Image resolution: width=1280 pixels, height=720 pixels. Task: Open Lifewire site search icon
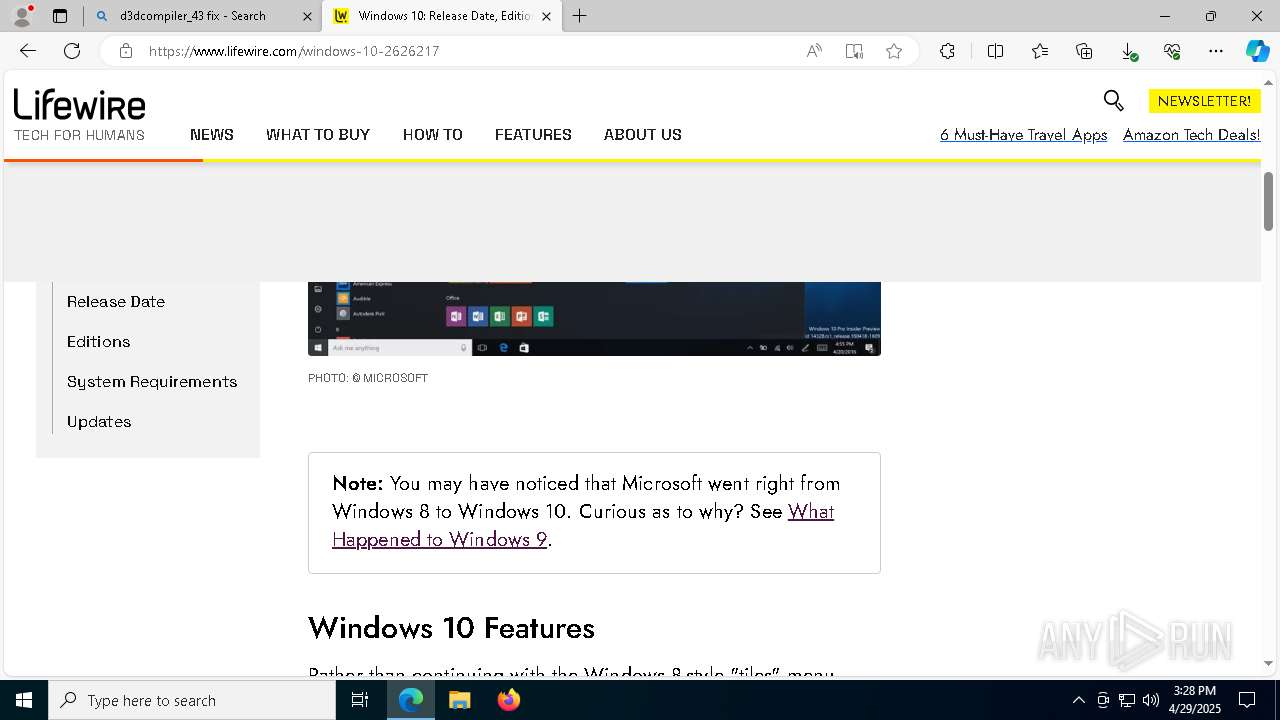[1113, 100]
